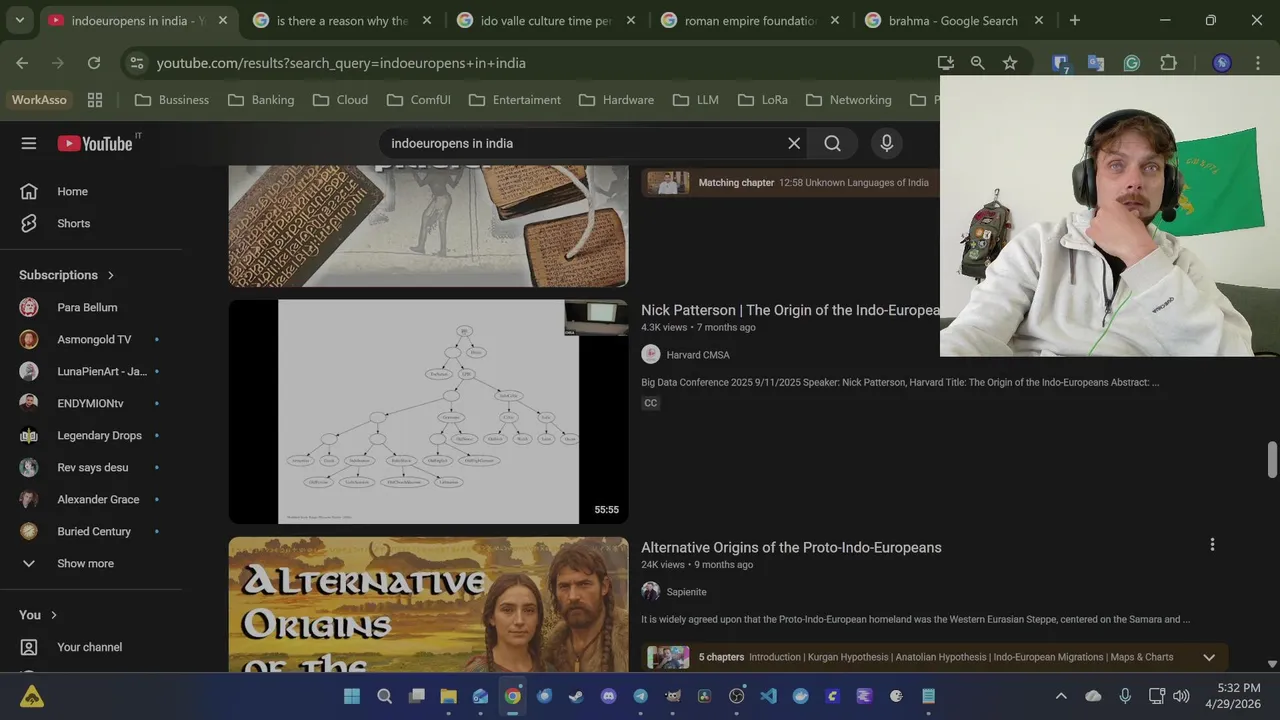Open 'Alternative Origins of the Proto-Indo-Europeans' title
1280x720 pixels.
point(791,547)
